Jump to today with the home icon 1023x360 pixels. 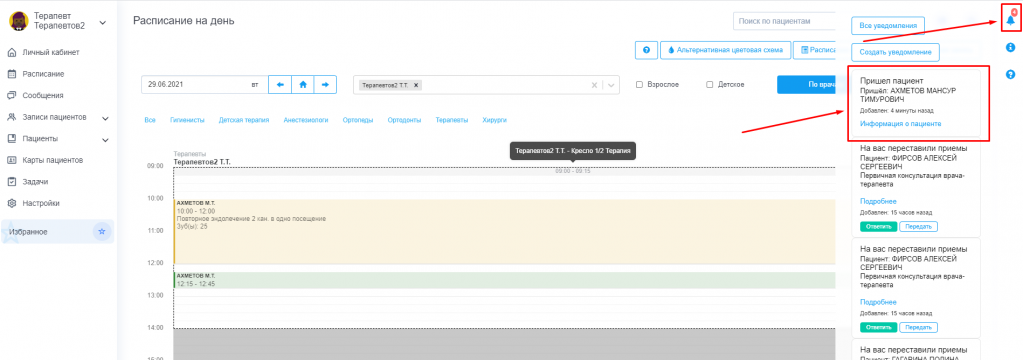tap(303, 85)
